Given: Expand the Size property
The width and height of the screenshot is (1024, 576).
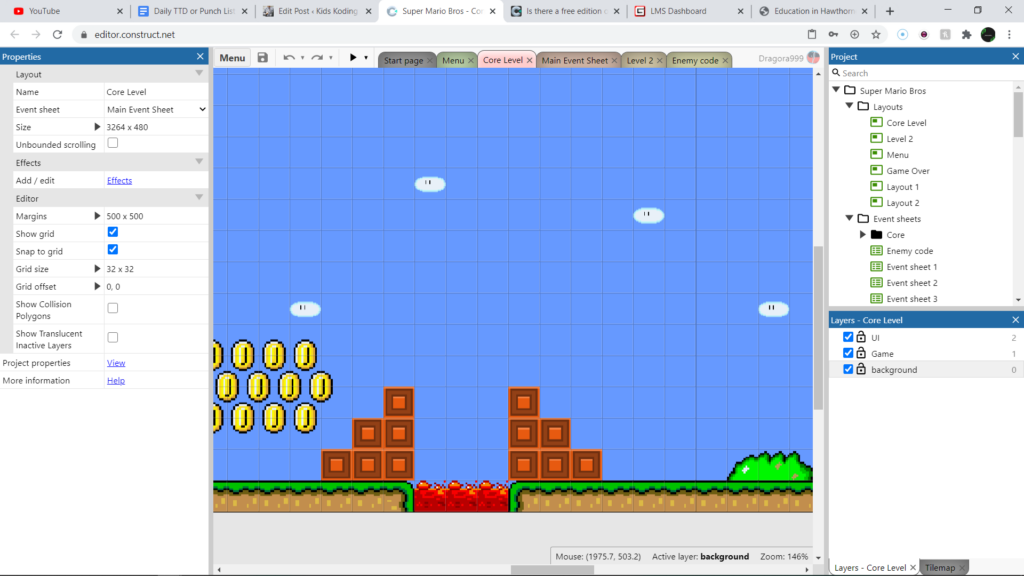Looking at the screenshot, I should (x=97, y=127).
